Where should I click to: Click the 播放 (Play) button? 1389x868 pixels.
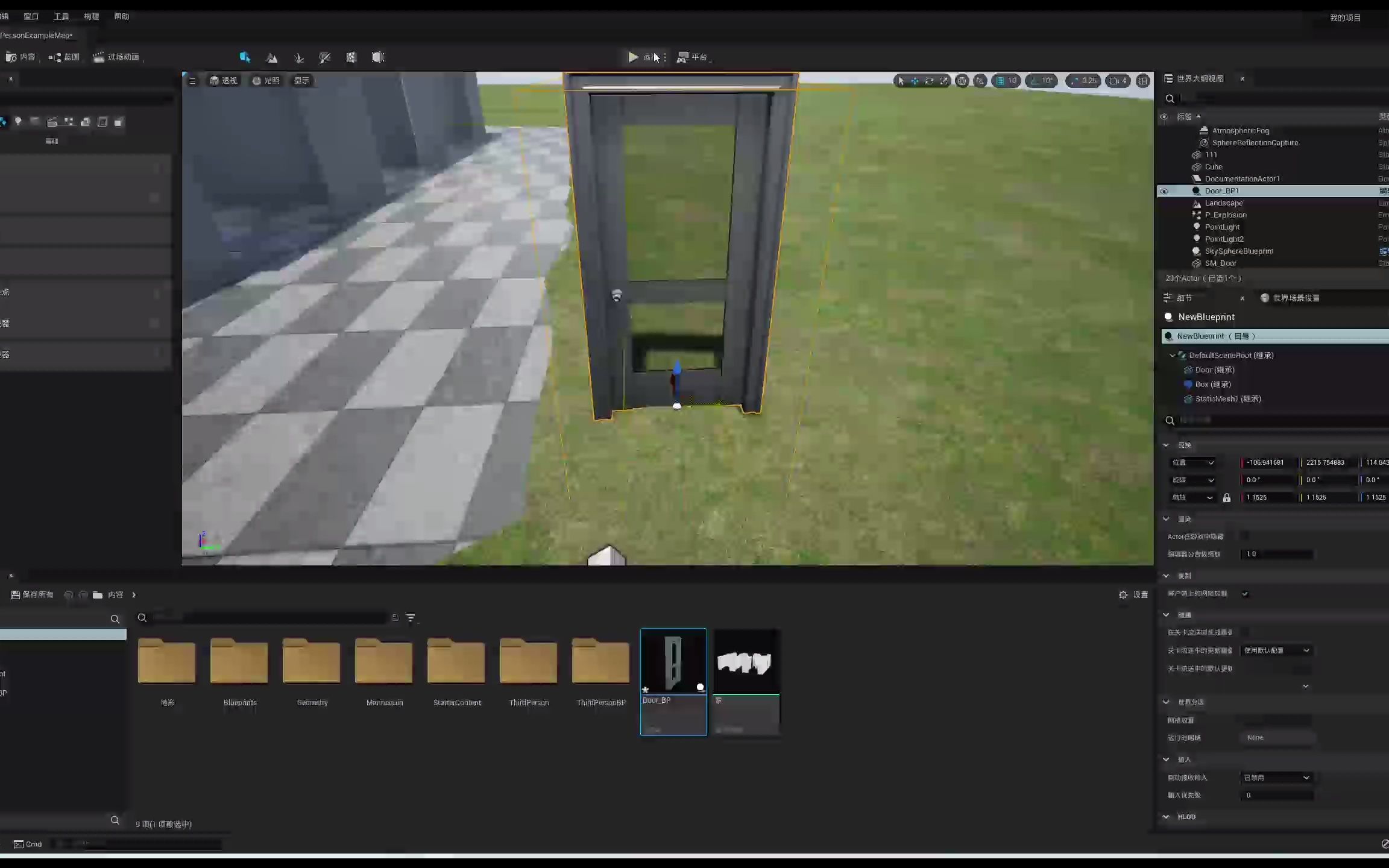pos(632,57)
